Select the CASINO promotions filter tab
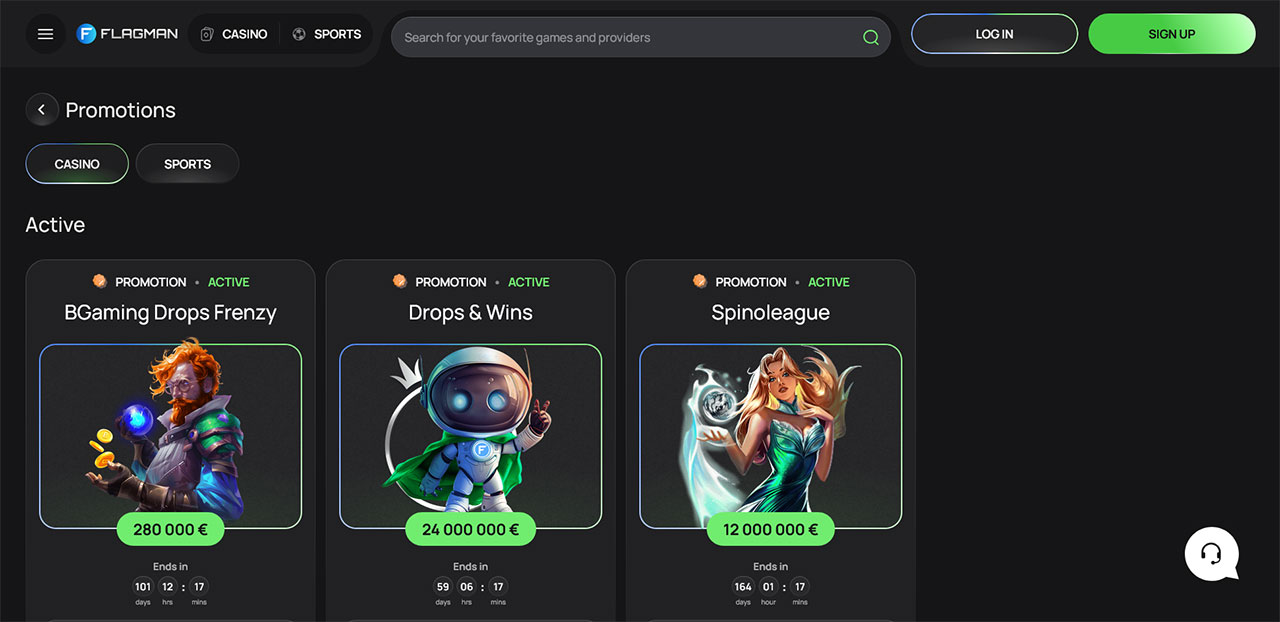The height and width of the screenshot is (622, 1280). [77, 164]
